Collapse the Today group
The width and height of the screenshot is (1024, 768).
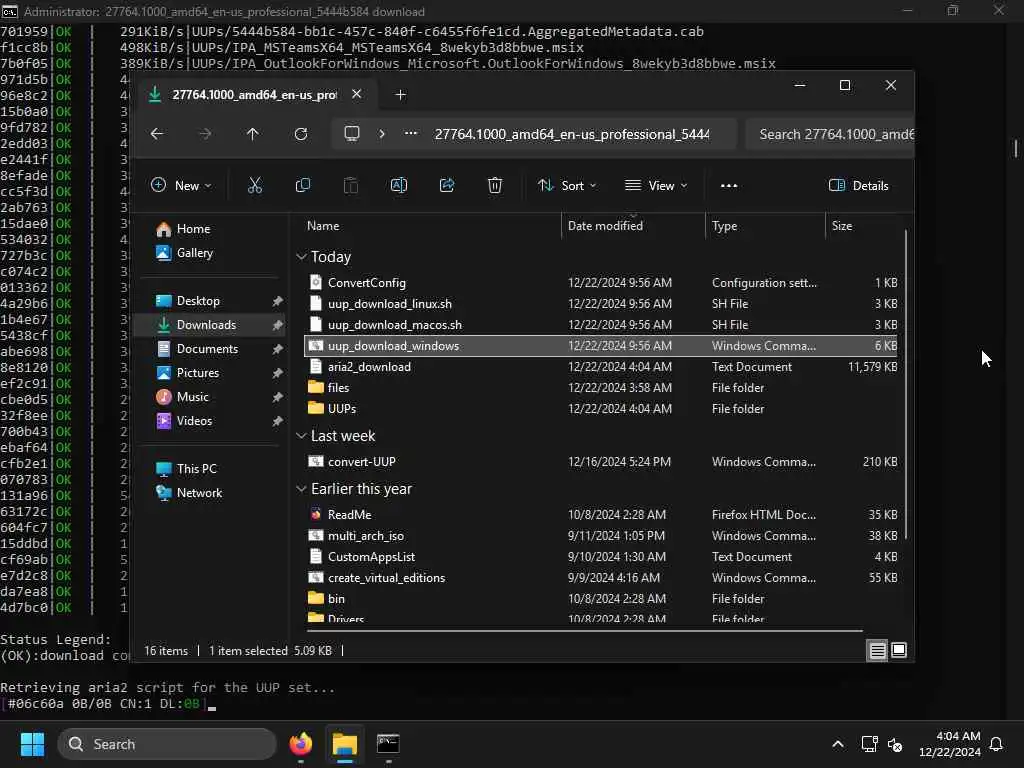[x=301, y=257]
